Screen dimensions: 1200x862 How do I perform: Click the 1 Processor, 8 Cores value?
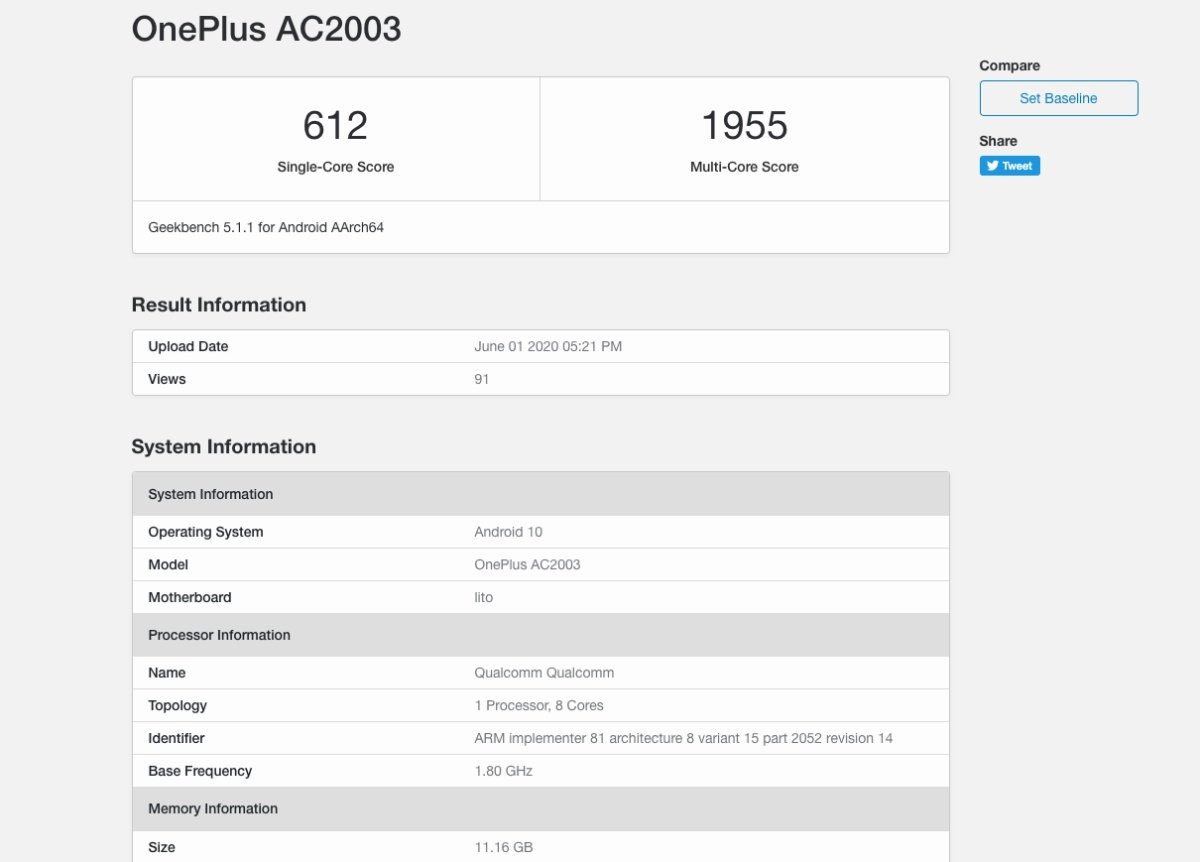[x=539, y=705]
